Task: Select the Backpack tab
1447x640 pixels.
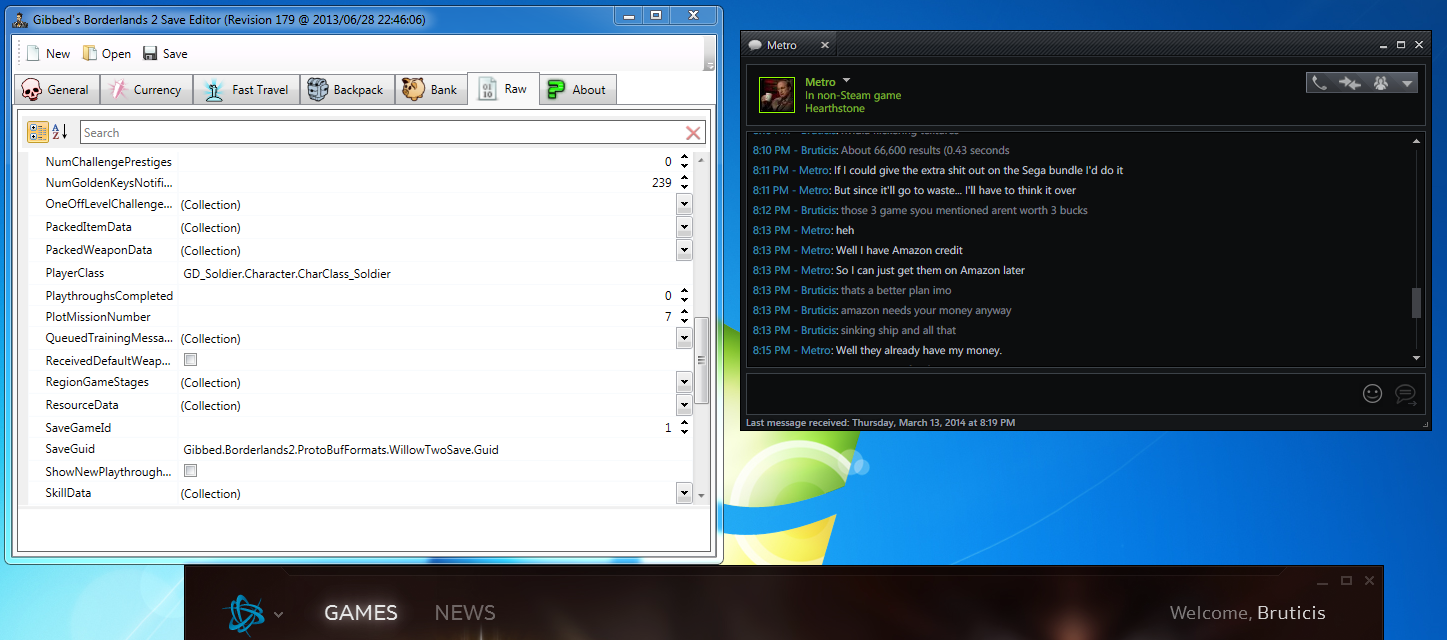Action: 347,89
